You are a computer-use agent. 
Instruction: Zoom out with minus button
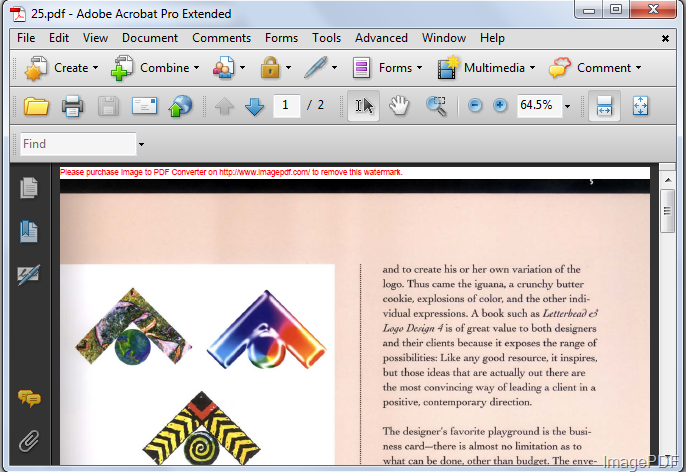[x=475, y=105]
